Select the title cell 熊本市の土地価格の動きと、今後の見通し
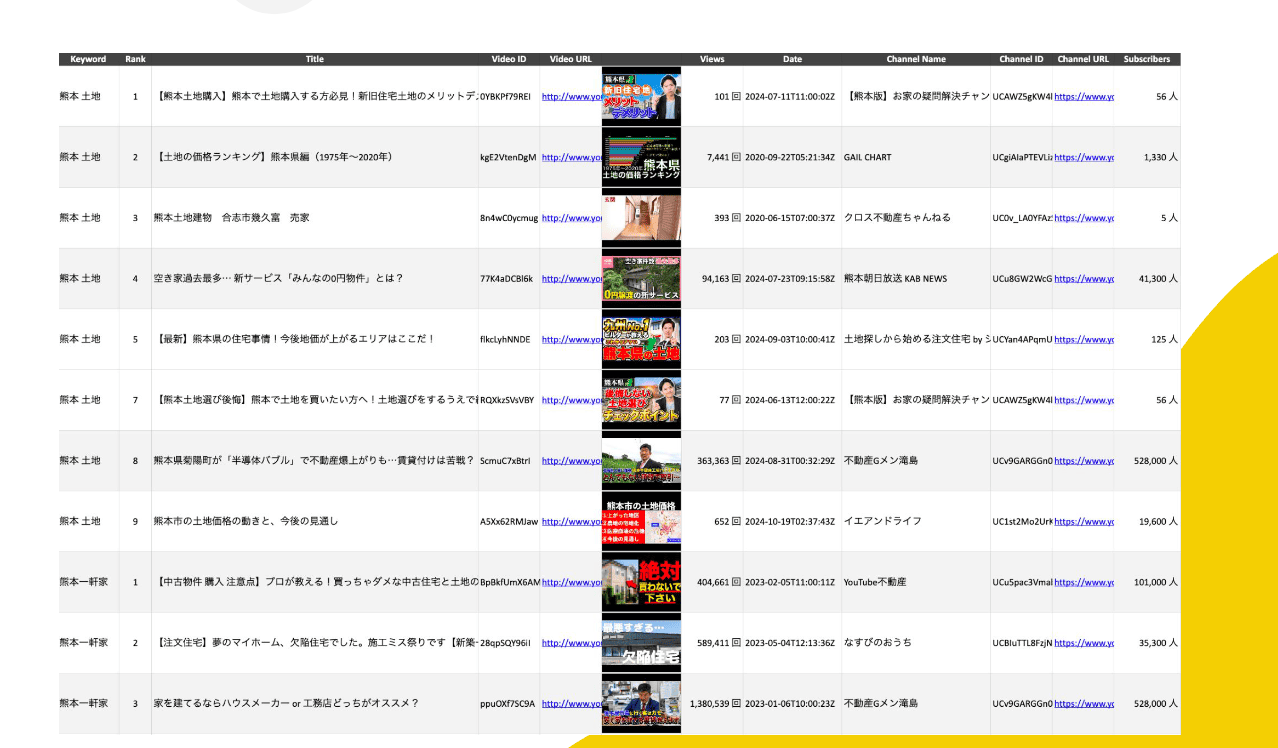Screen dimensions: 1278x748 246,521
